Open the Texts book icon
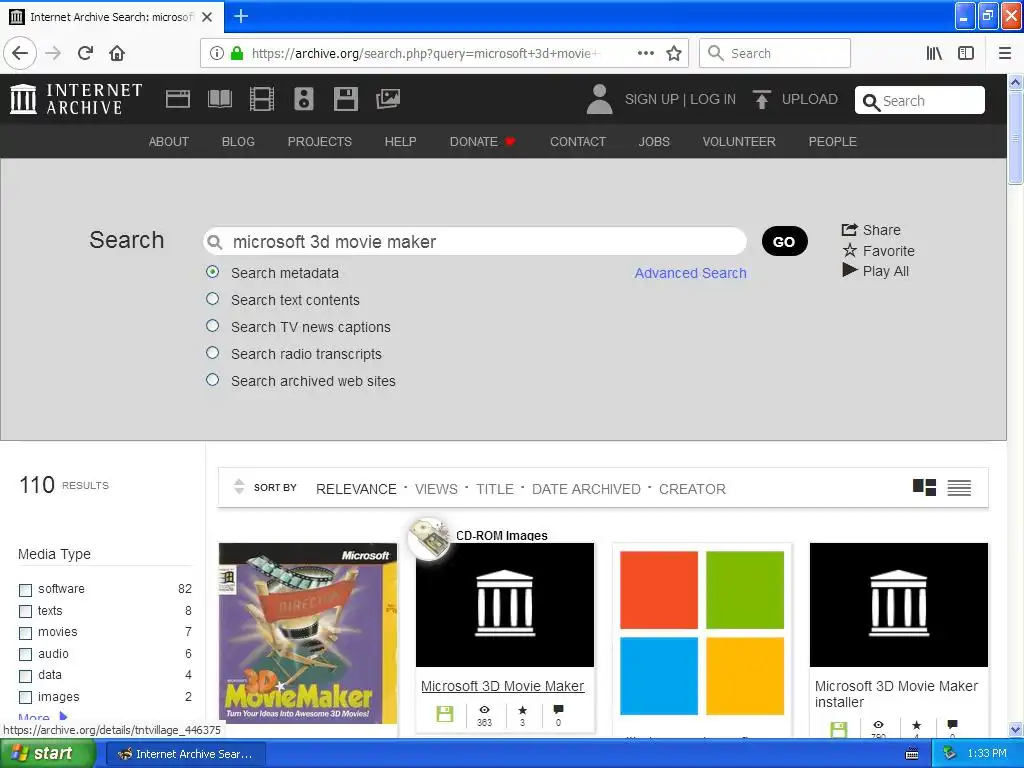The image size is (1024, 768). click(219, 99)
